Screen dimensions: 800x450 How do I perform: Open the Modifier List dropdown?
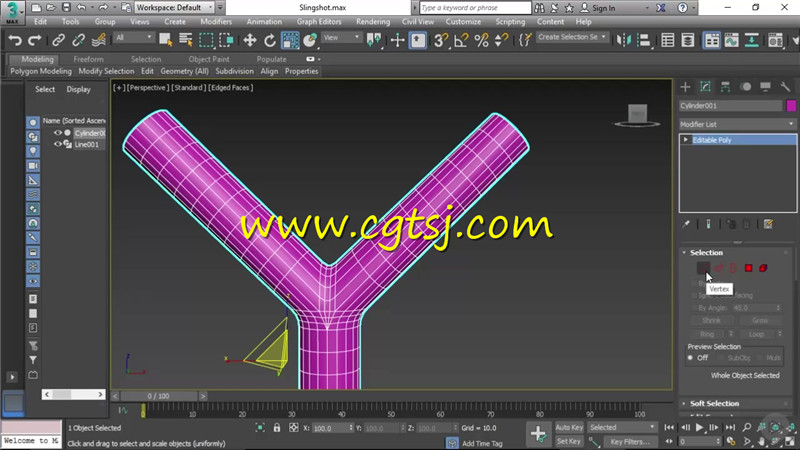[x=737, y=124]
